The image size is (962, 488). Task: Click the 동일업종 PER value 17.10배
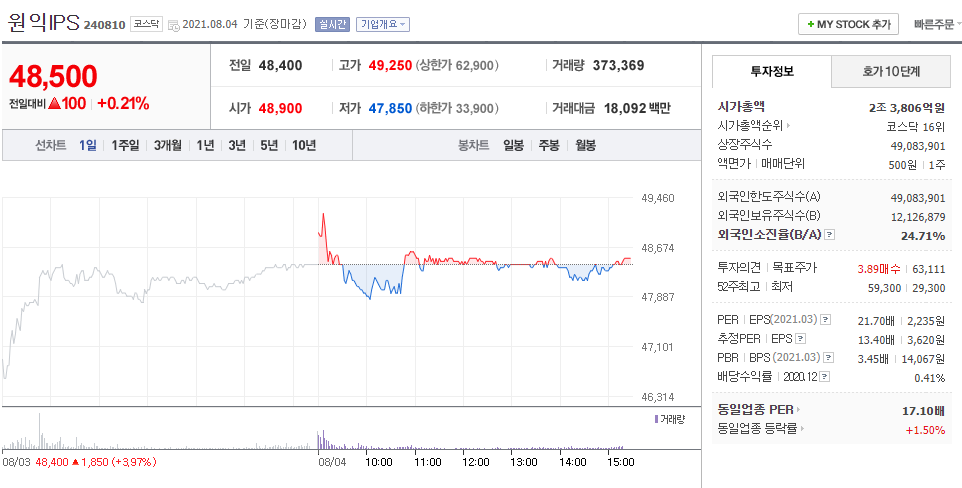(924, 410)
